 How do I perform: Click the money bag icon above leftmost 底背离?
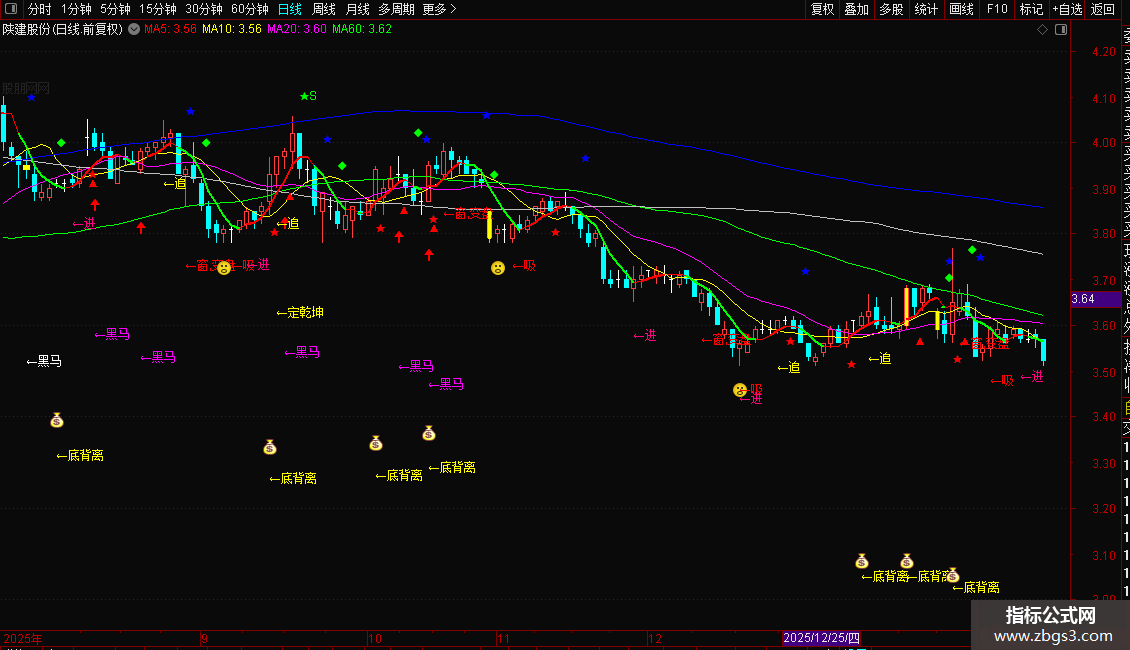pyautogui.click(x=57, y=420)
